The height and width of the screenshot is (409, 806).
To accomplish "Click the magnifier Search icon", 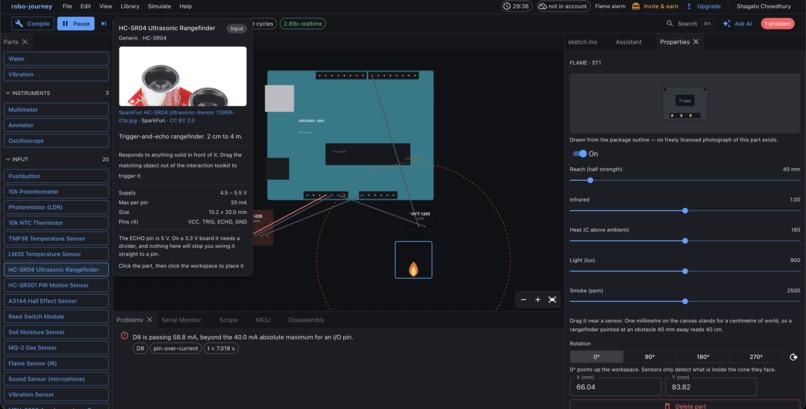I will coord(670,24).
